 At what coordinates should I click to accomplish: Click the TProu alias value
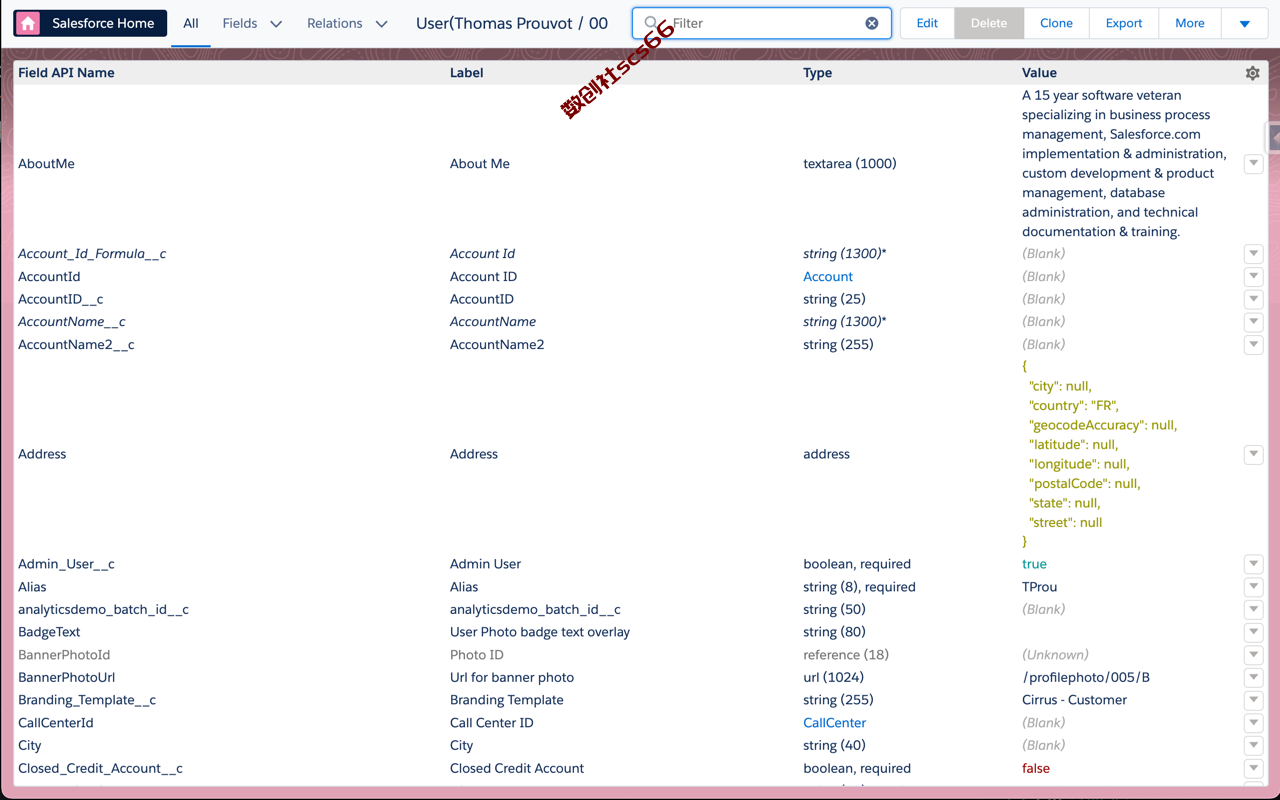coord(1039,587)
